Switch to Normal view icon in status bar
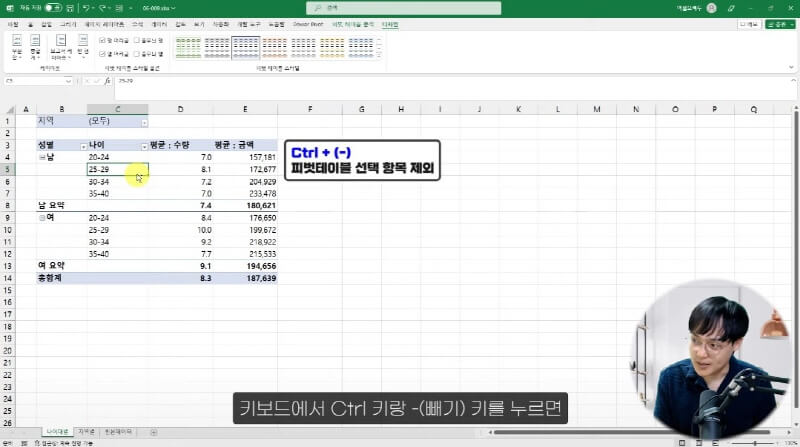 (x=682, y=443)
